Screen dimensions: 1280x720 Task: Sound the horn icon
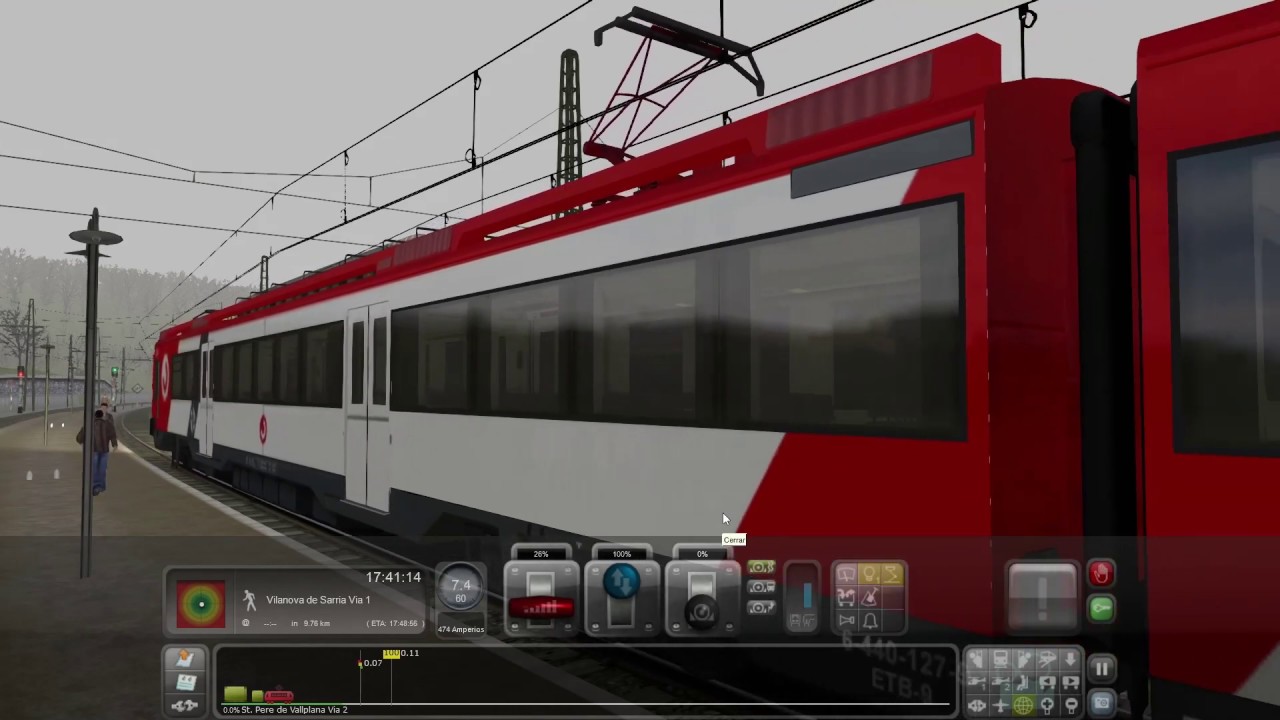coord(846,620)
